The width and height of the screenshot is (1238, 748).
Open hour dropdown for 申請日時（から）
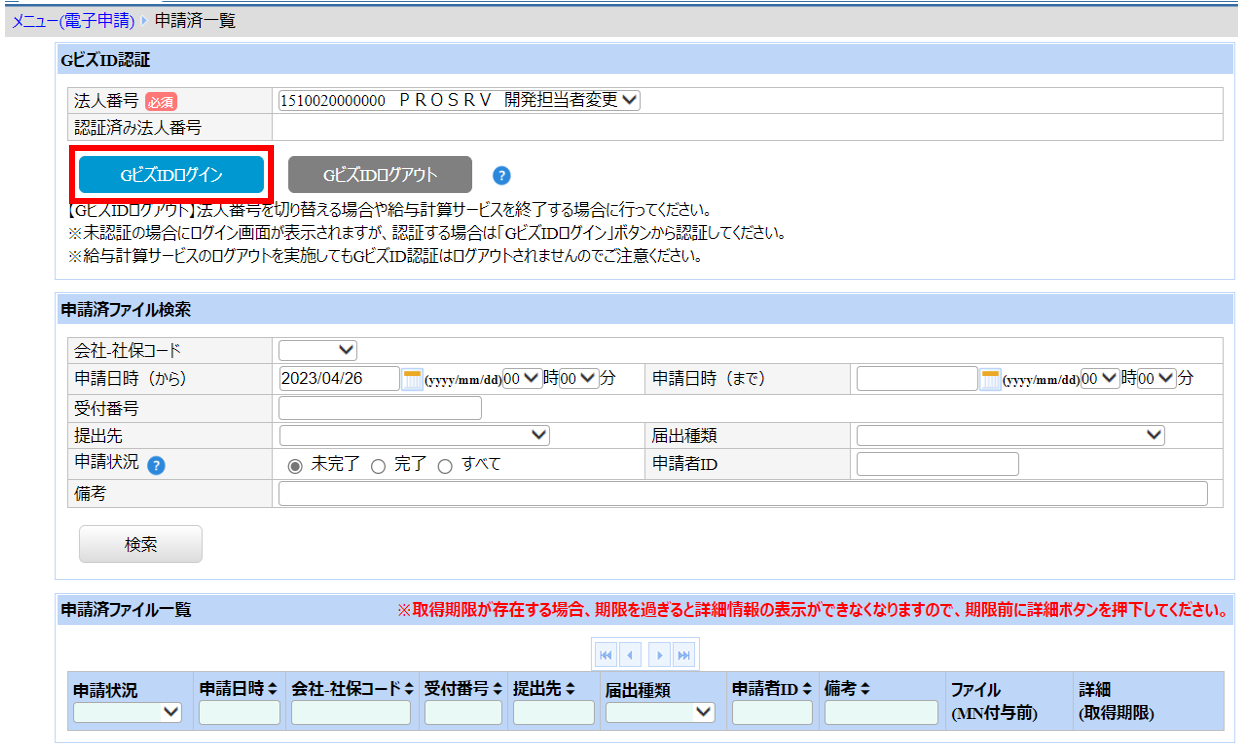(x=522, y=379)
